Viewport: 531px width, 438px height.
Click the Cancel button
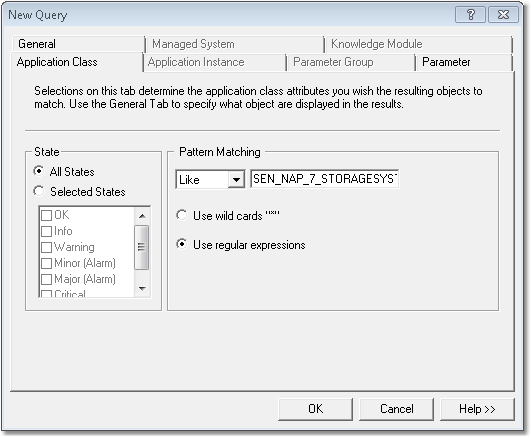(396, 409)
